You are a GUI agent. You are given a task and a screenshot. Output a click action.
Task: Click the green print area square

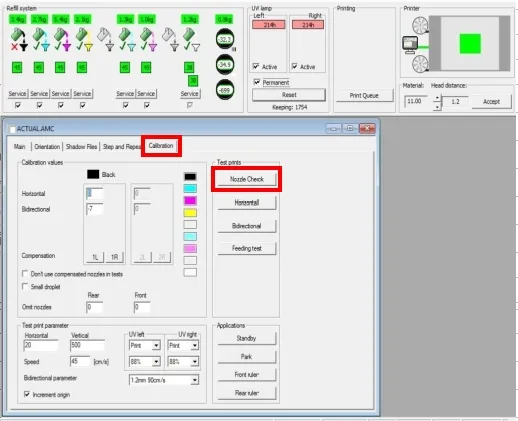[470, 43]
